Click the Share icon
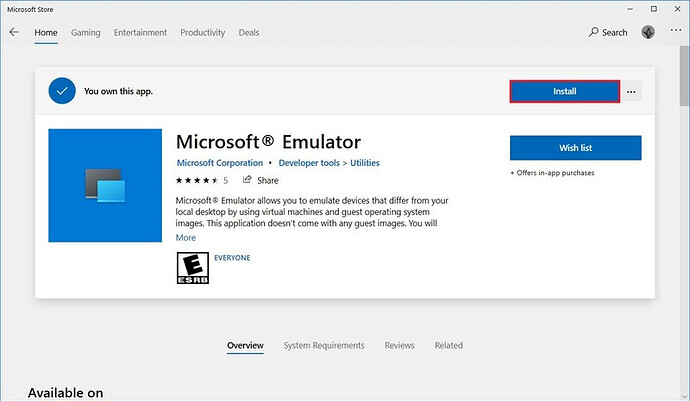This screenshot has width=690, height=401. (247, 180)
